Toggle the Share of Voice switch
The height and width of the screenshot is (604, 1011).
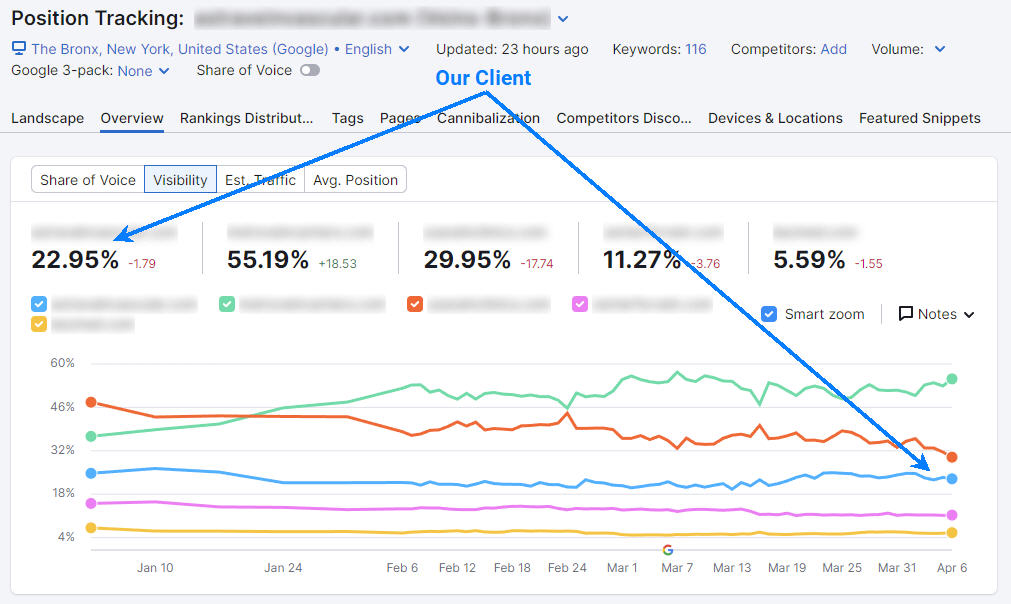(310, 71)
